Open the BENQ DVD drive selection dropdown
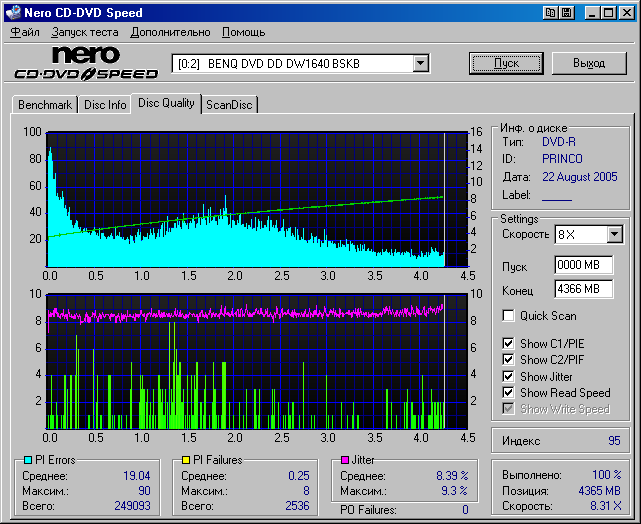This screenshot has height=524, width=641. tap(420, 64)
